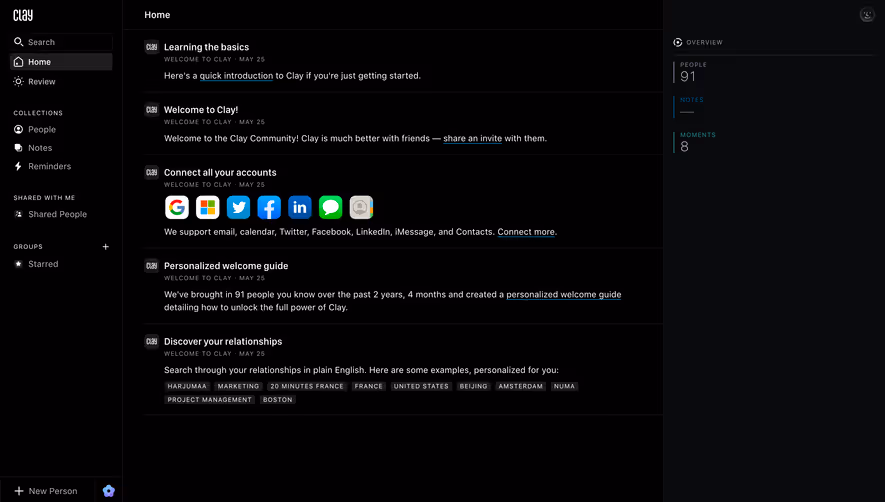Click Personalized welcome guide heading
Image resolution: width=885 pixels, height=502 pixels.
tap(226, 265)
